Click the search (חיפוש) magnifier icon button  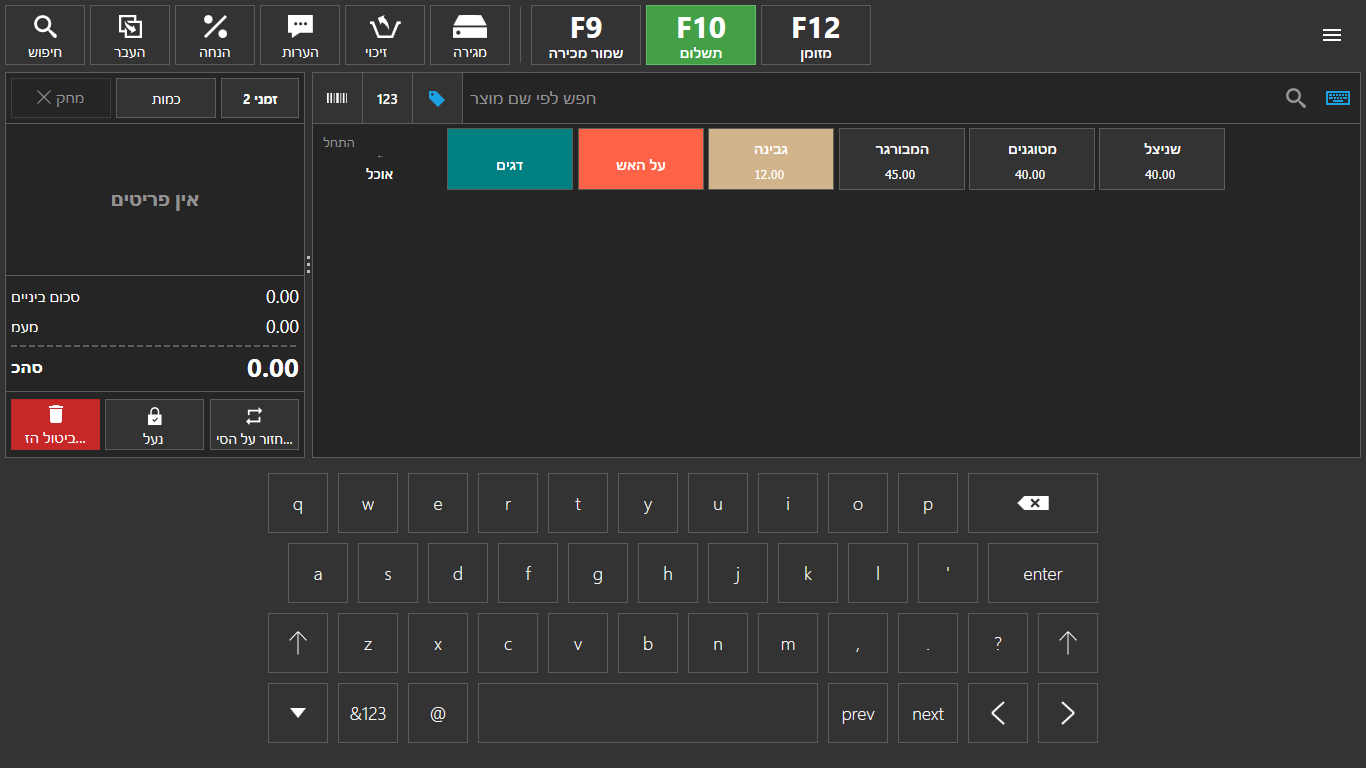[x=45, y=35]
